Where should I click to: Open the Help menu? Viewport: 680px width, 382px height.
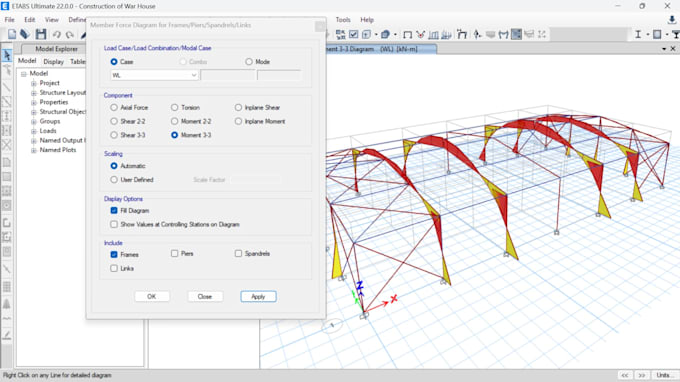click(367, 20)
